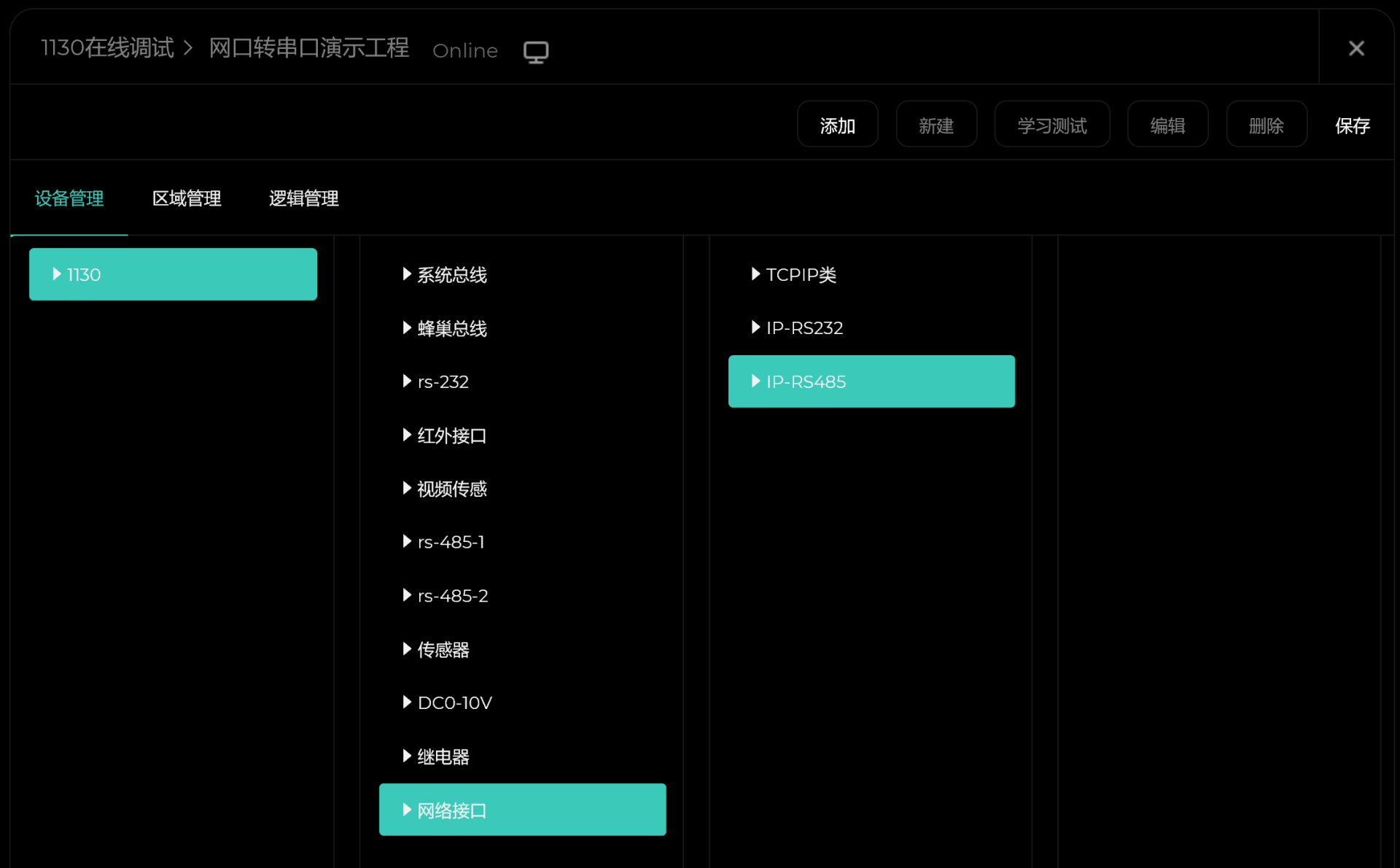The image size is (1400, 868).
Task: Expand the 系统总线 tree arrow
Action: pos(407,274)
